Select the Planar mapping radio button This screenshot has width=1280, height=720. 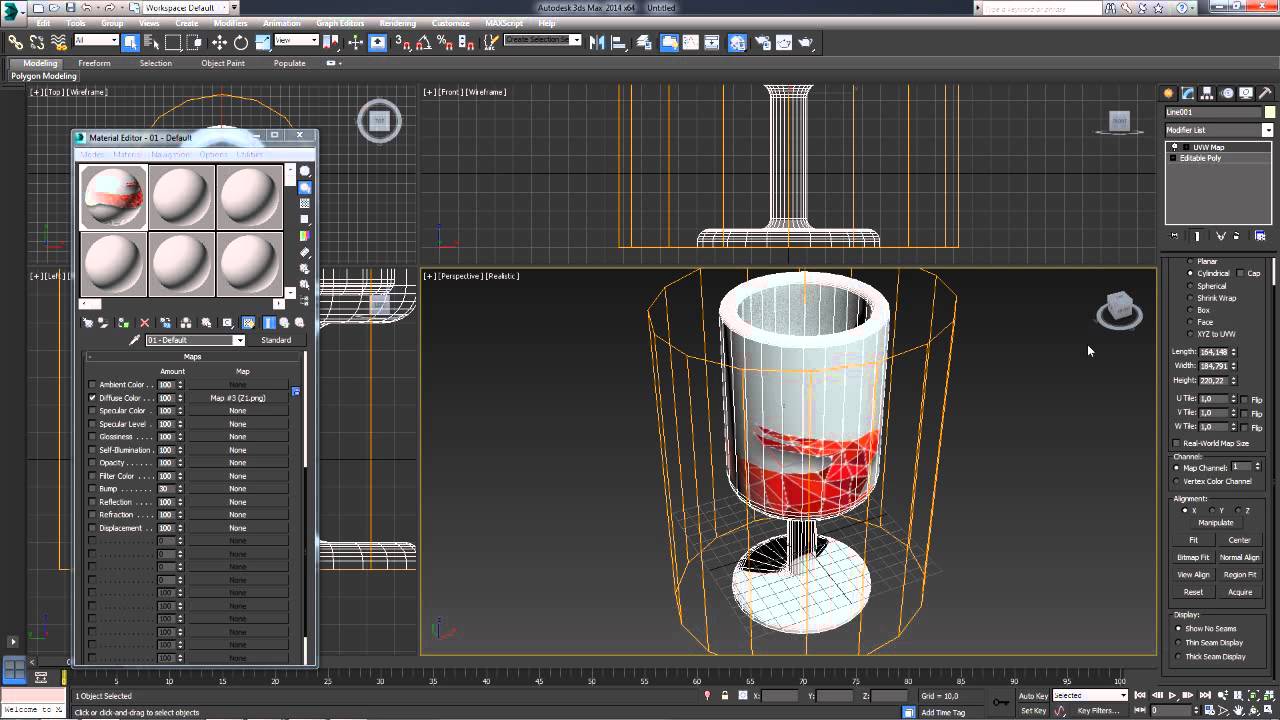pos(1190,261)
